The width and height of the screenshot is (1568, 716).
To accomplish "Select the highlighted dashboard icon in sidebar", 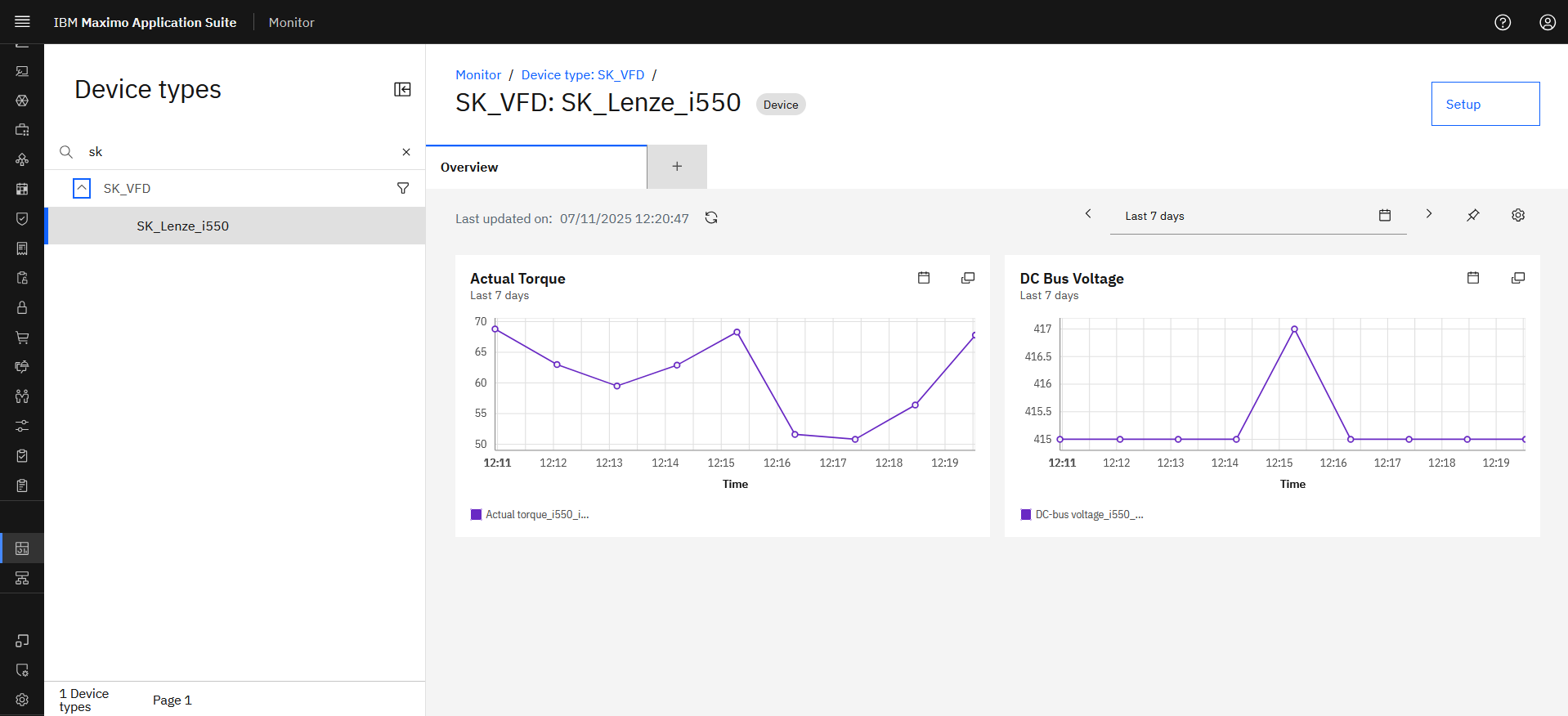I will (x=22, y=548).
